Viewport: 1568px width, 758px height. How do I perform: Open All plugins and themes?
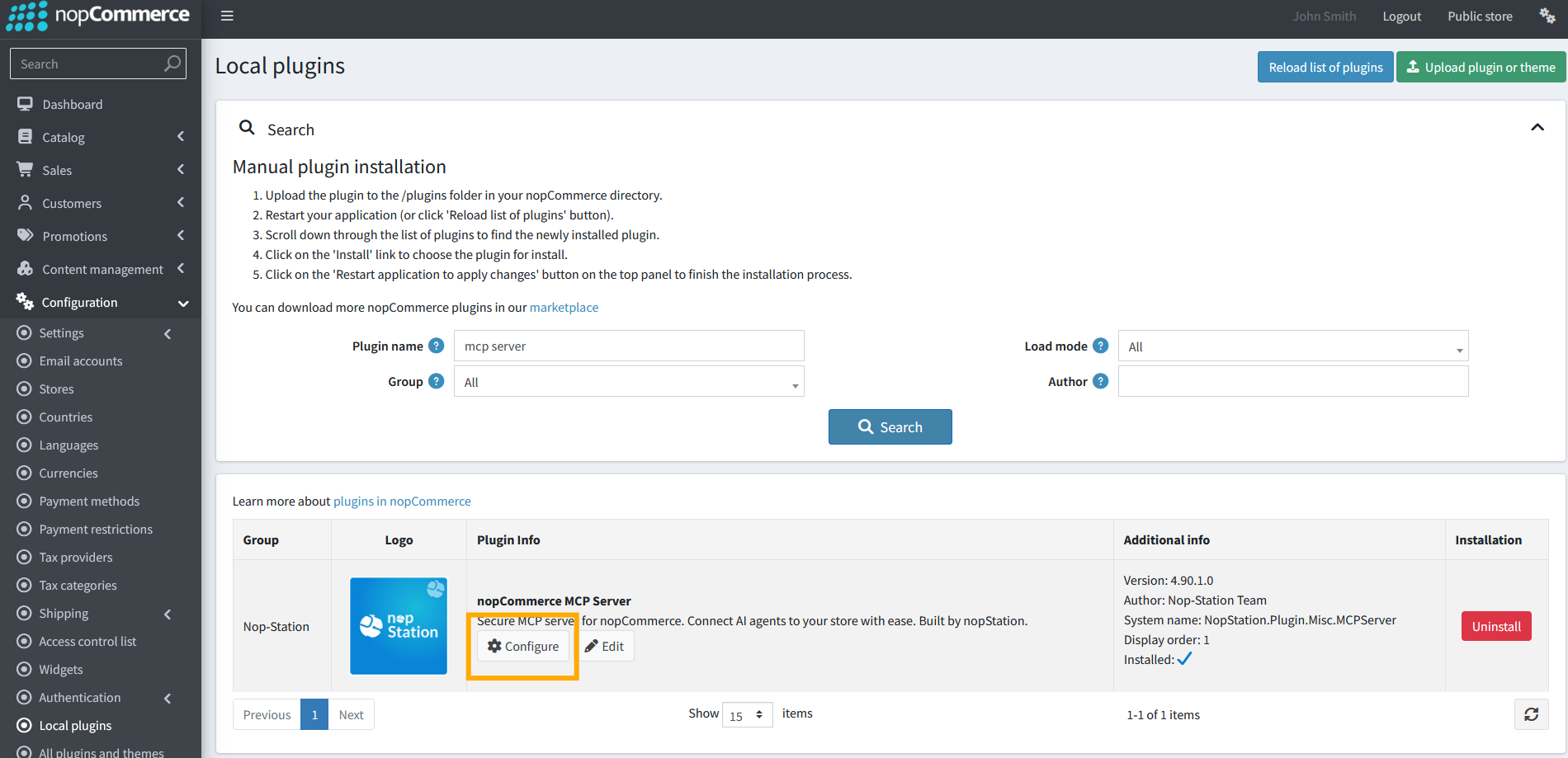[101, 751]
